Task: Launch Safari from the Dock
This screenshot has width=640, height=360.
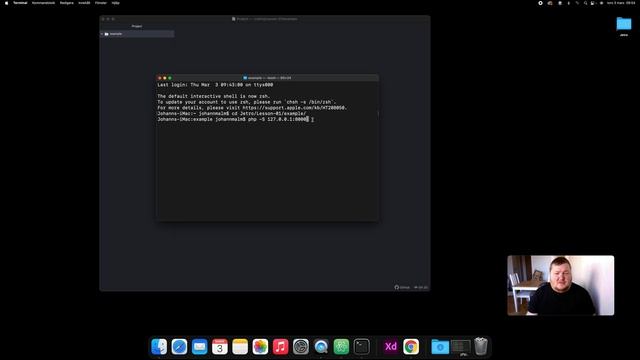Action: click(179, 347)
